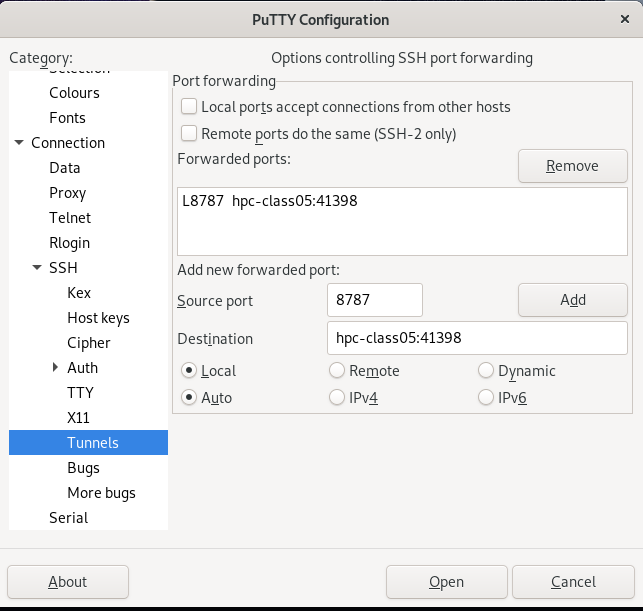This screenshot has height=611, width=643.
Task: Select the Dynamic forwarding radio button
Action: click(486, 371)
